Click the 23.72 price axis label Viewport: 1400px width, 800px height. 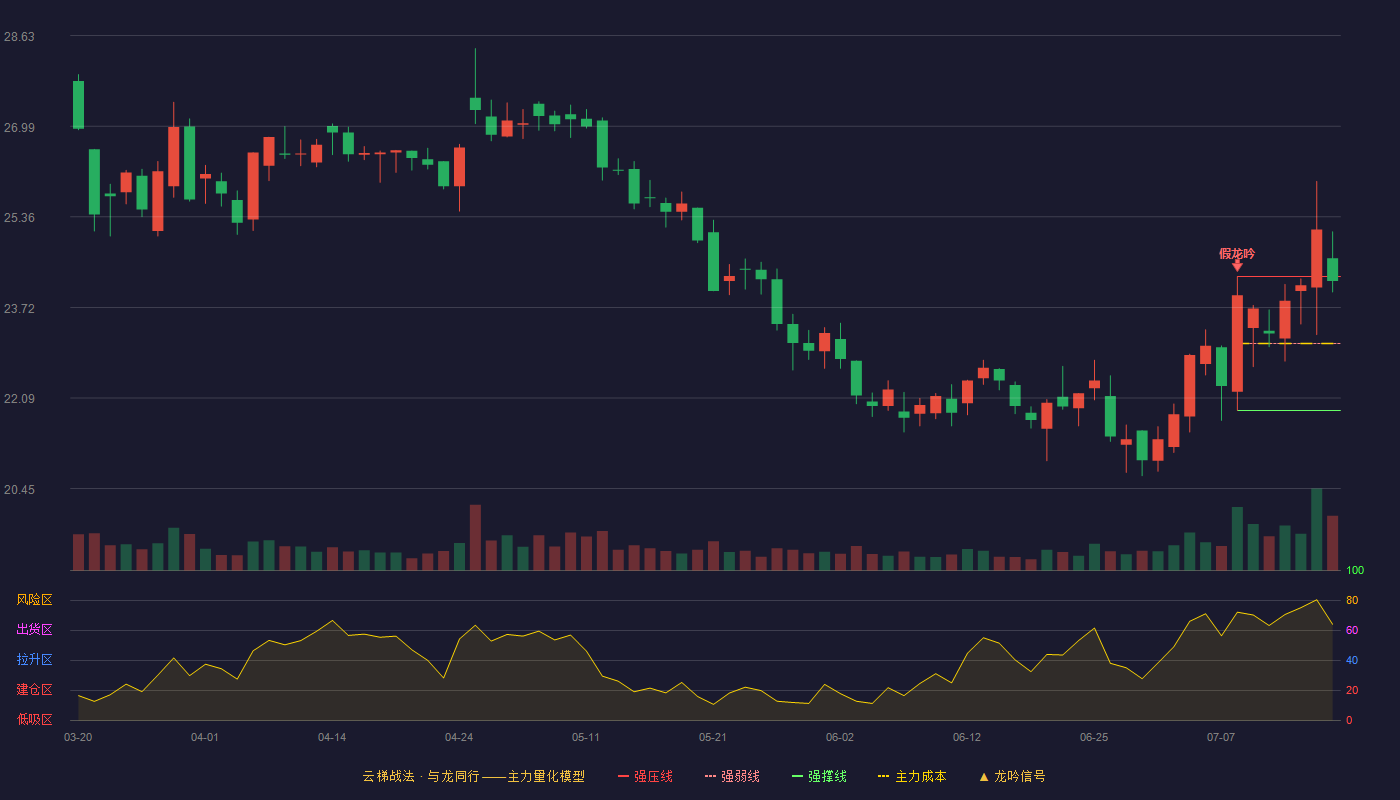[19, 308]
